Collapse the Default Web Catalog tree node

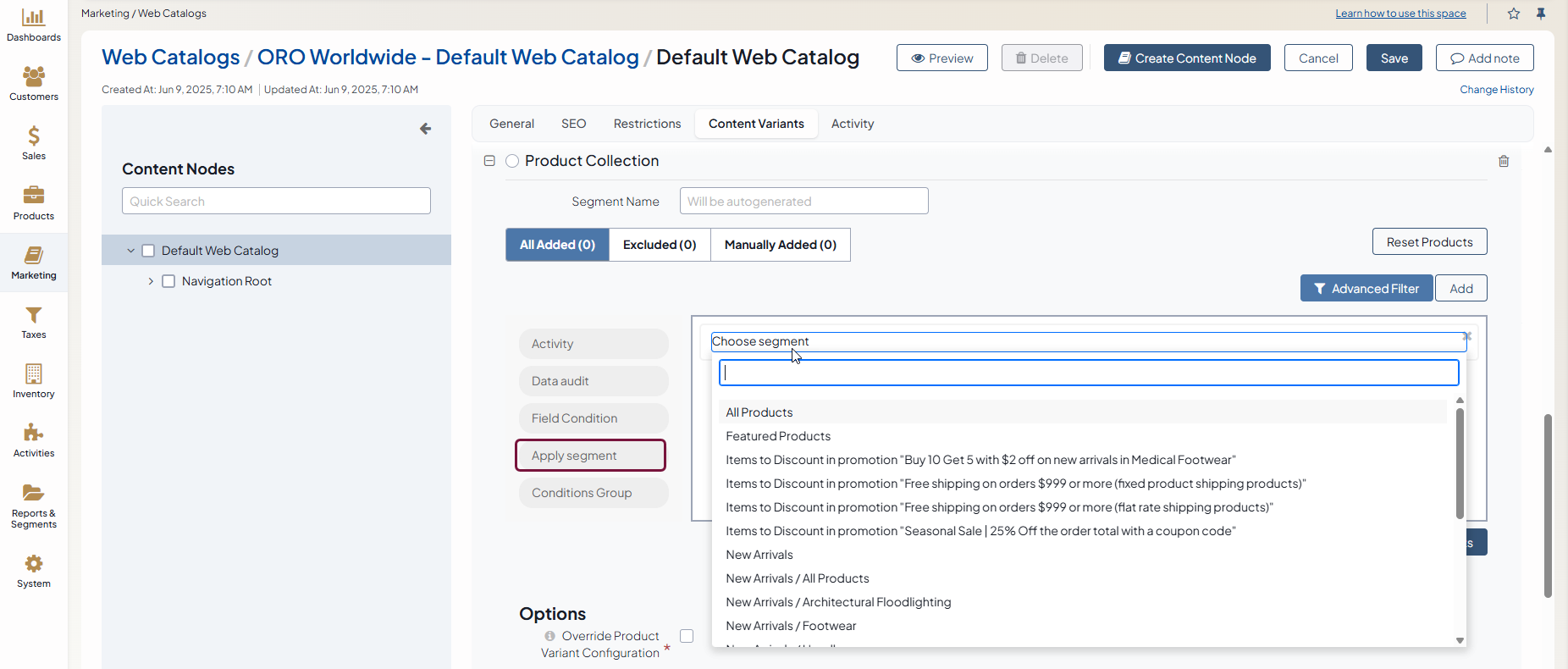tap(130, 251)
